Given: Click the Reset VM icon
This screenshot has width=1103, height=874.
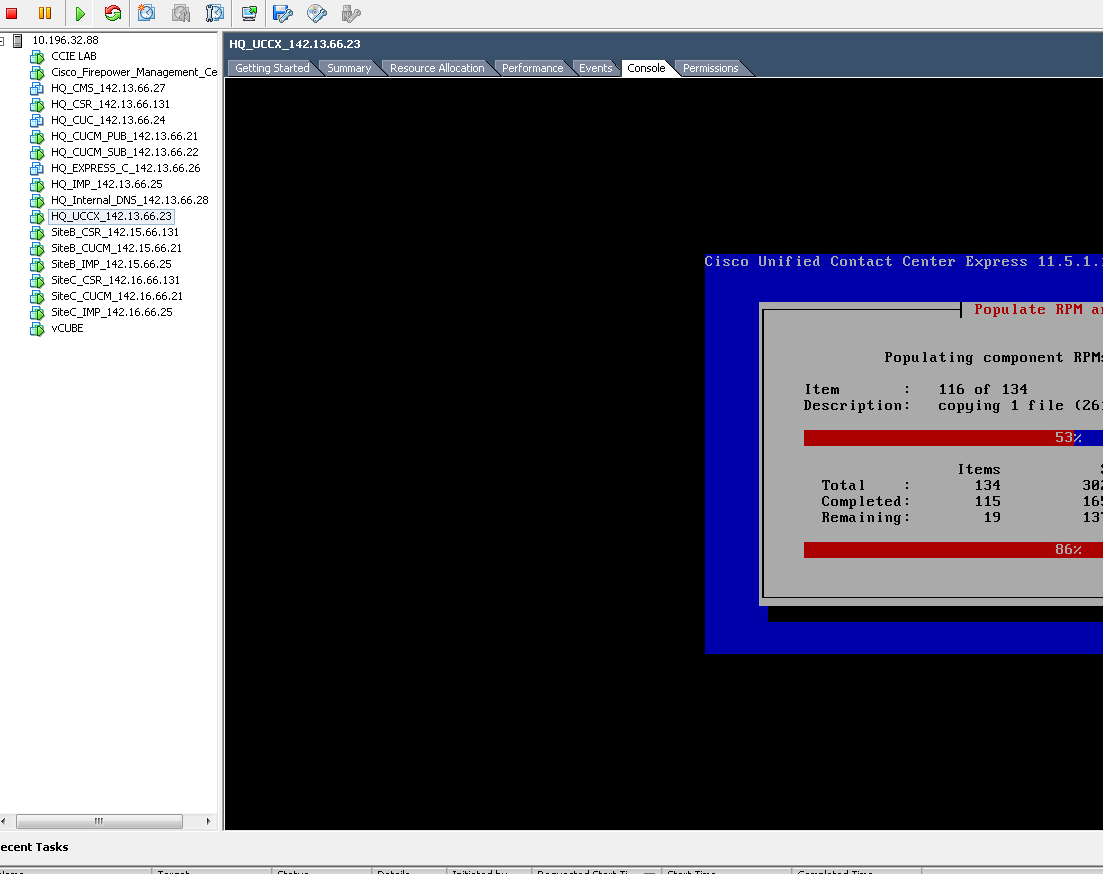Looking at the screenshot, I should tap(113, 13).
